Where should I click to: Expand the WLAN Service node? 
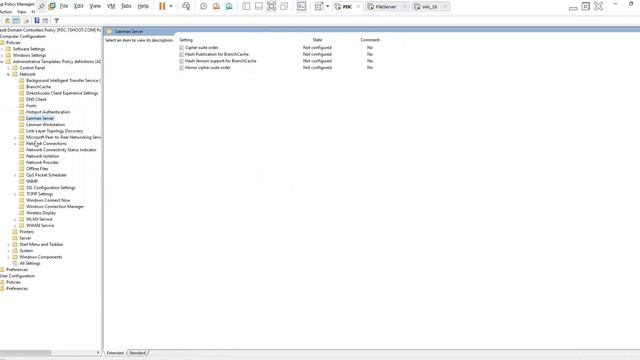16,219
